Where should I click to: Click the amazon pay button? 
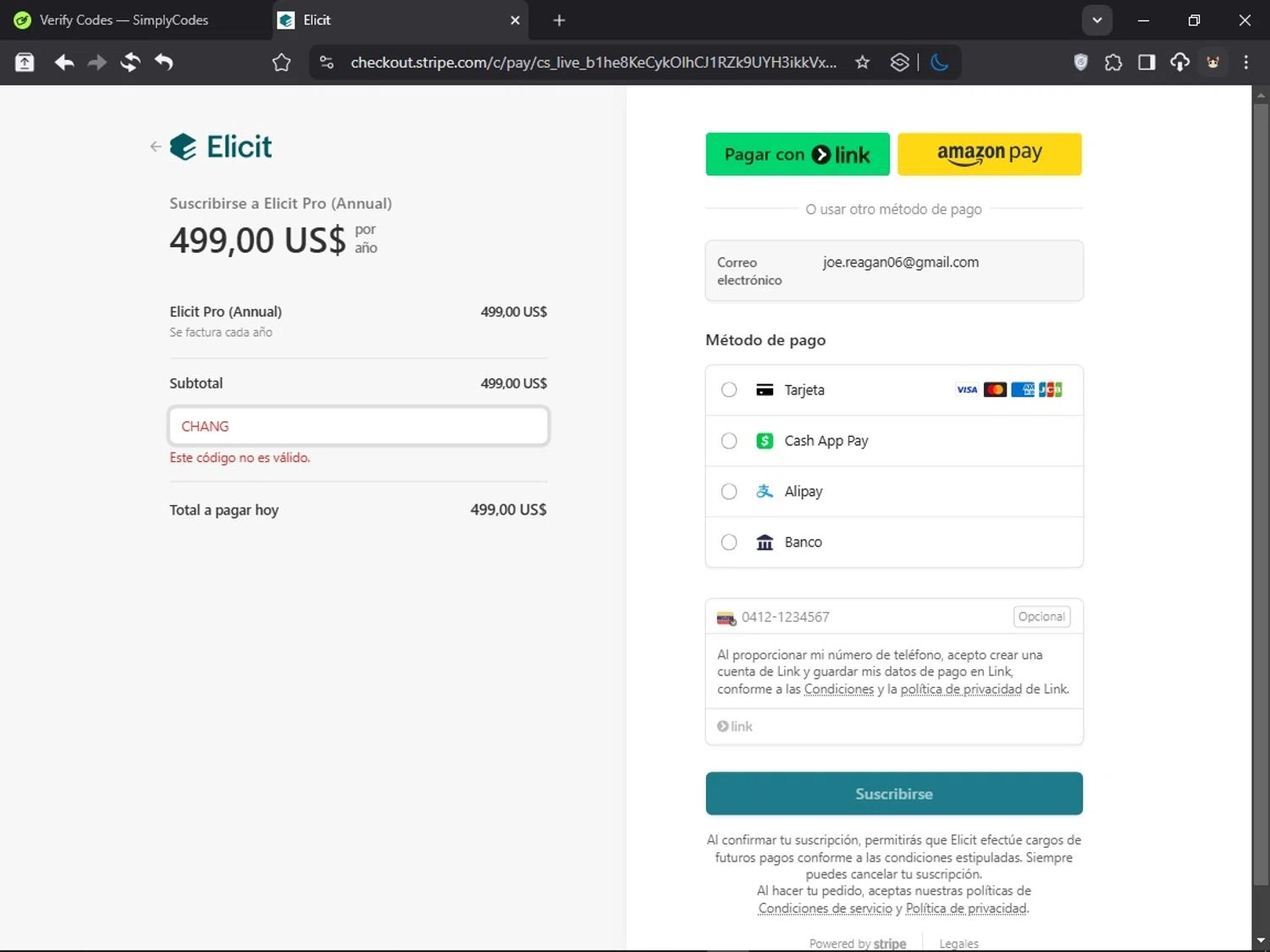(990, 154)
